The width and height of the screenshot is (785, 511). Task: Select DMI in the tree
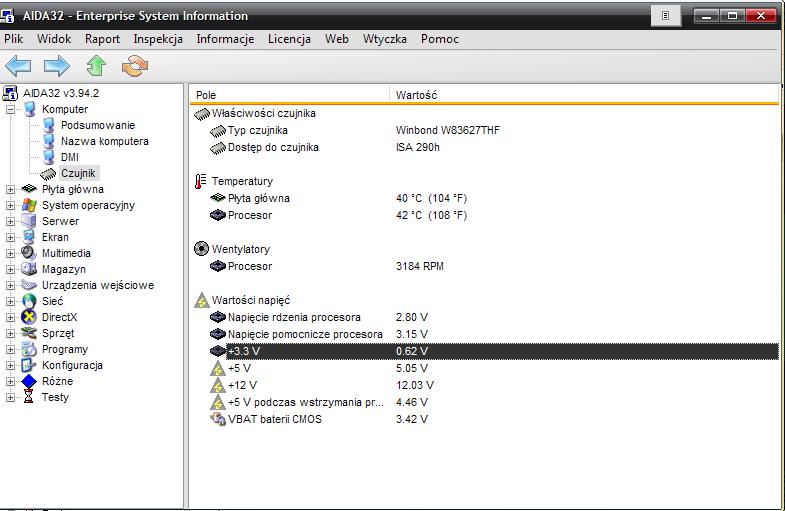[70, 157]
